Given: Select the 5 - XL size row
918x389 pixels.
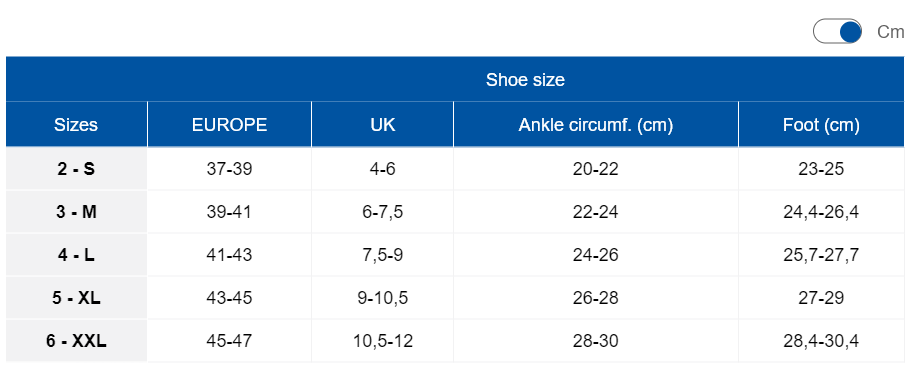Looking at the screenshot, I should pos(455,298).
